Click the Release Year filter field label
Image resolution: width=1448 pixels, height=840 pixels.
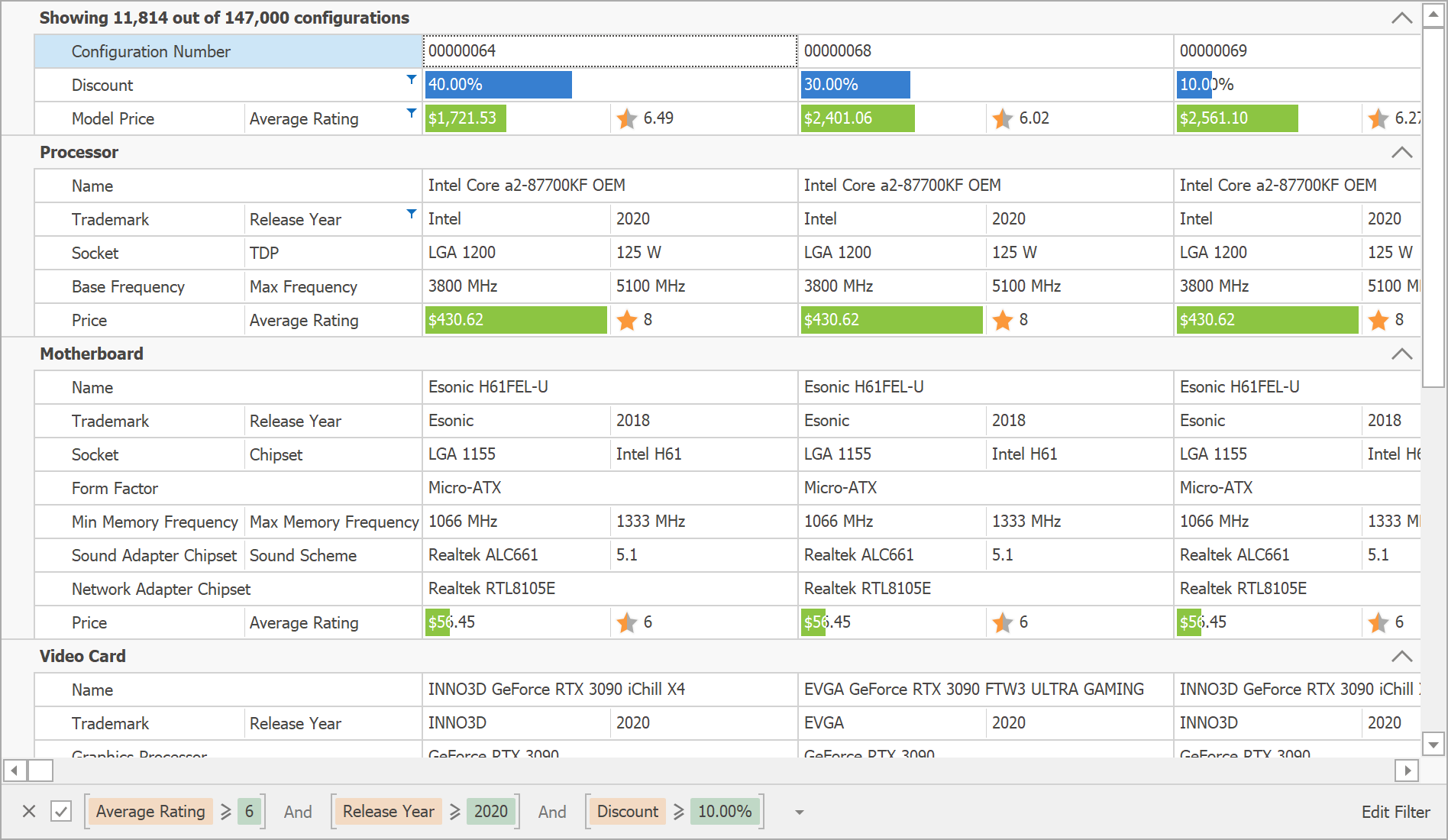tap(388, 811)
